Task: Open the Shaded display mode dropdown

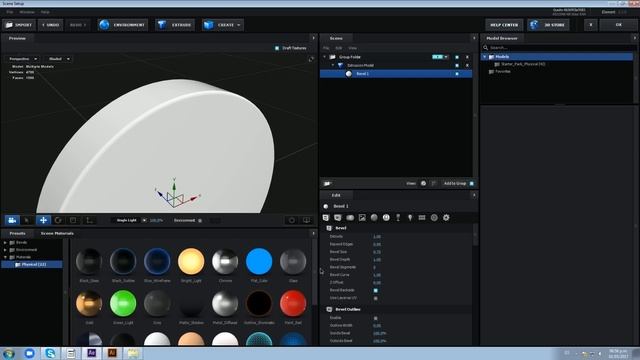Action: (x=59, y=59)
